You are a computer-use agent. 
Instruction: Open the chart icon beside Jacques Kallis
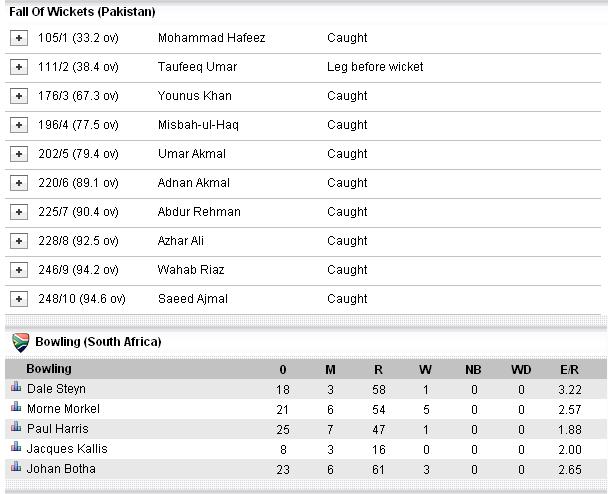16,446
